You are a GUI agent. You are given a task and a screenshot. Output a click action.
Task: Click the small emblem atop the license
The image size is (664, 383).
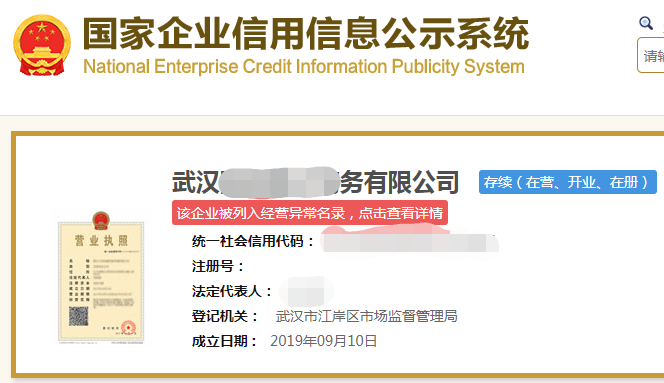101,220
